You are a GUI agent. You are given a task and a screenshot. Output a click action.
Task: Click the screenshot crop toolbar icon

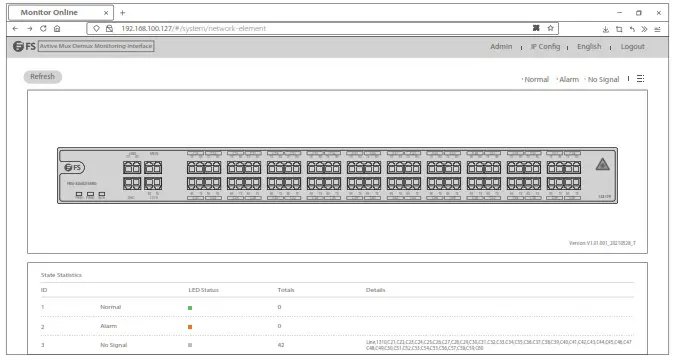[x=619, y=29]
